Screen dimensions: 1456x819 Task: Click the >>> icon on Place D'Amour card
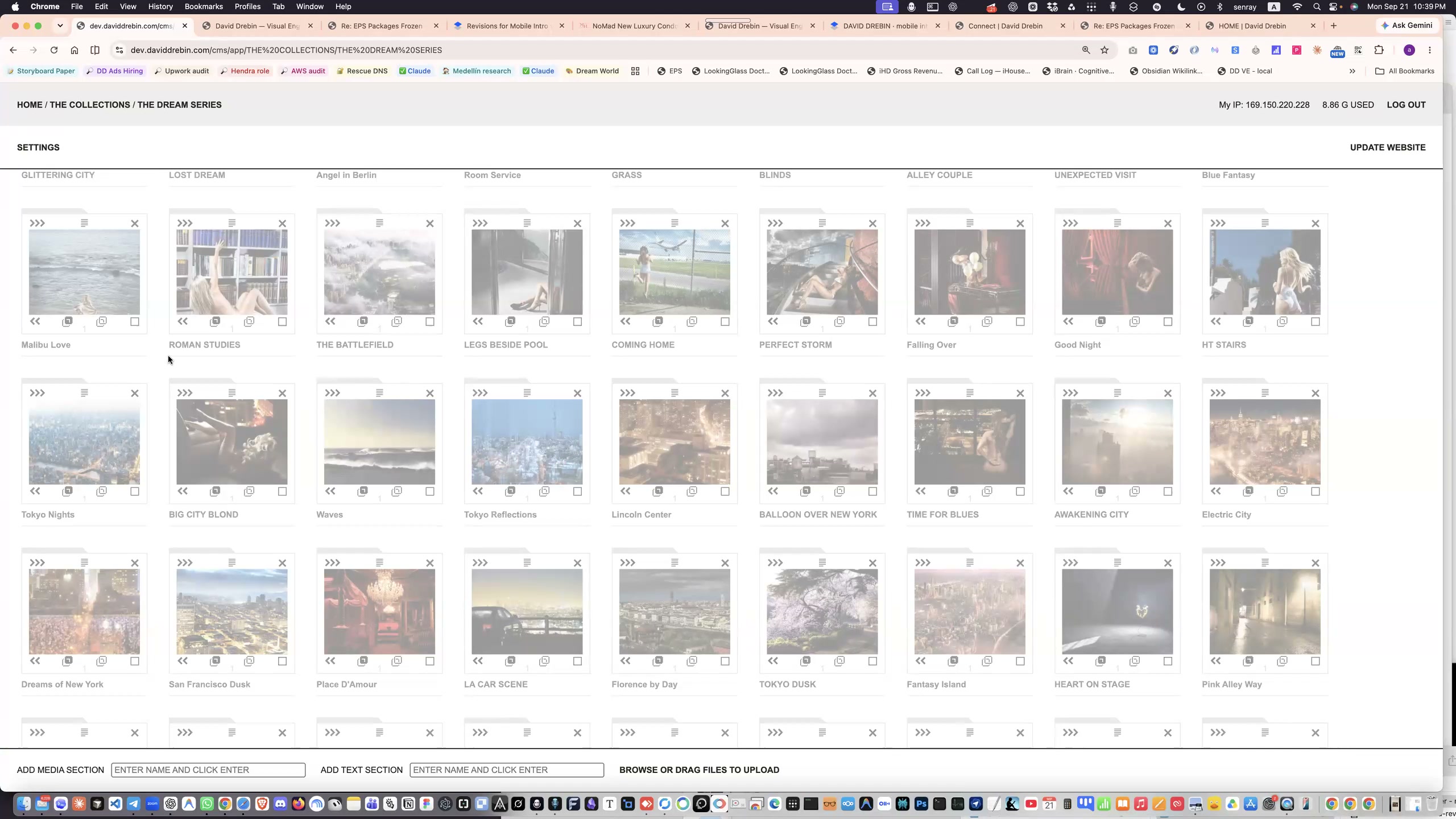tap(332, 562)
